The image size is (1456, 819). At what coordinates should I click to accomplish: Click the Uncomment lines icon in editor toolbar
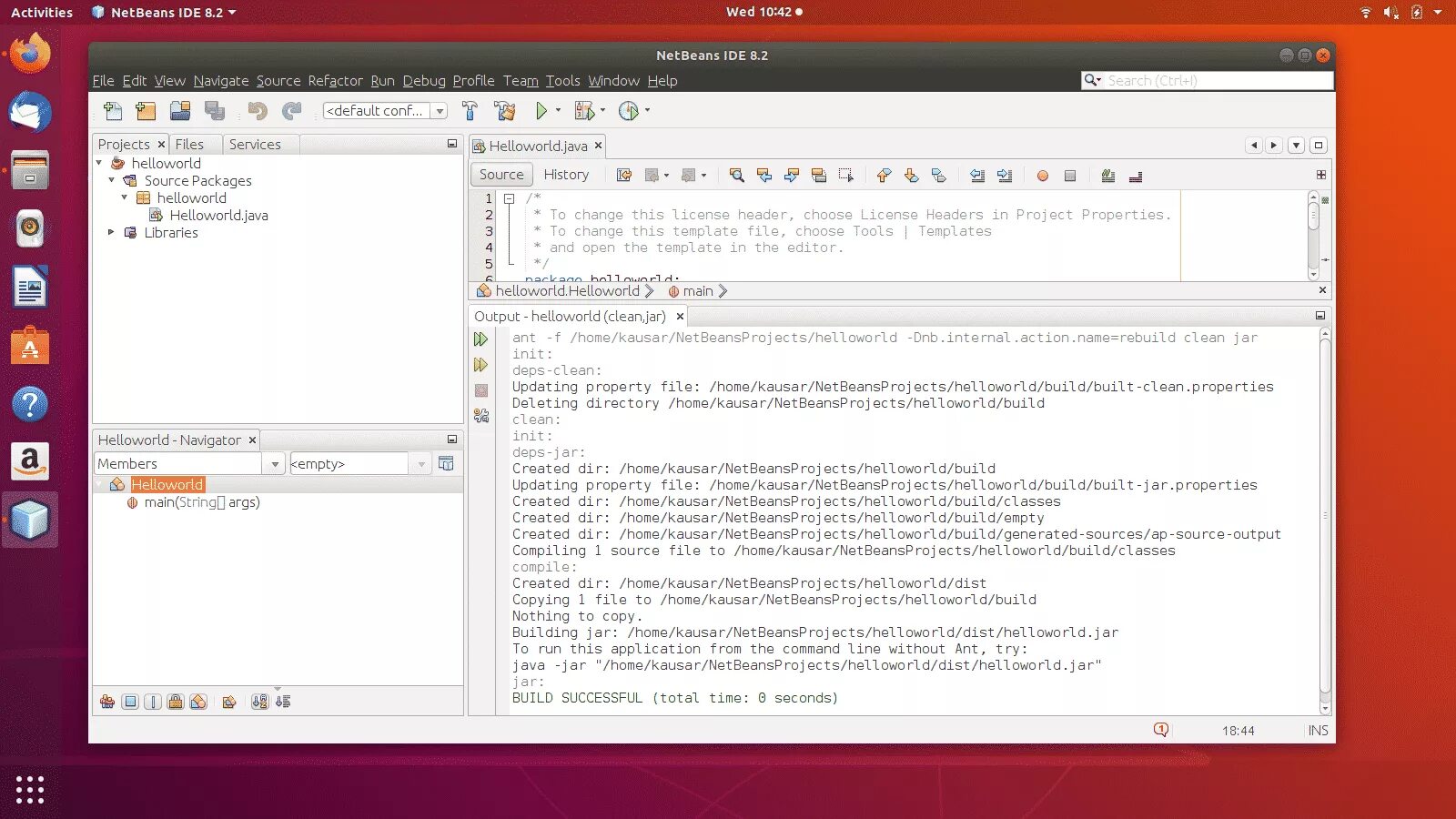(x=1136, y=176)
